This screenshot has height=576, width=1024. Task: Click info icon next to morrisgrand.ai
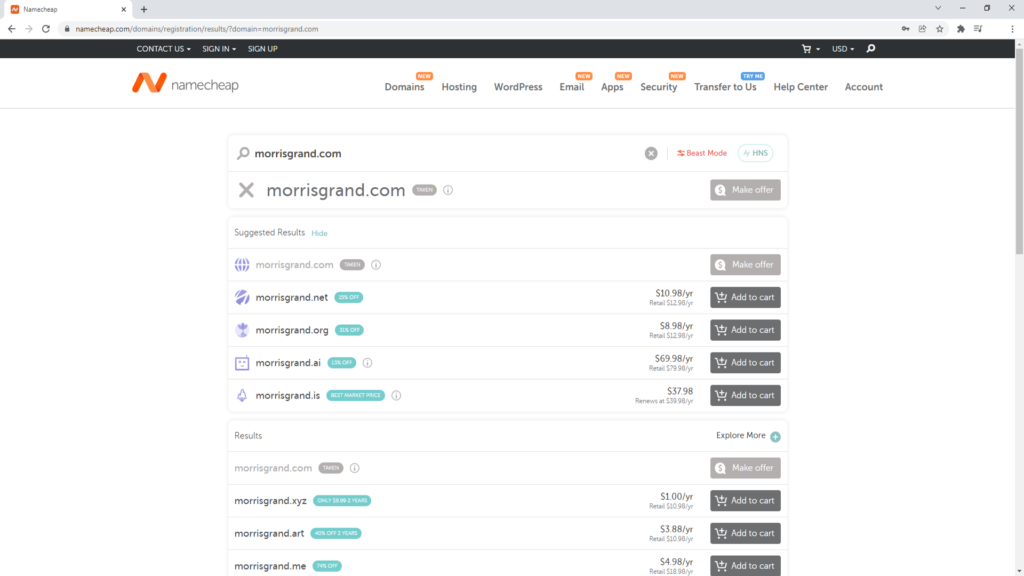tap(368, 362)
